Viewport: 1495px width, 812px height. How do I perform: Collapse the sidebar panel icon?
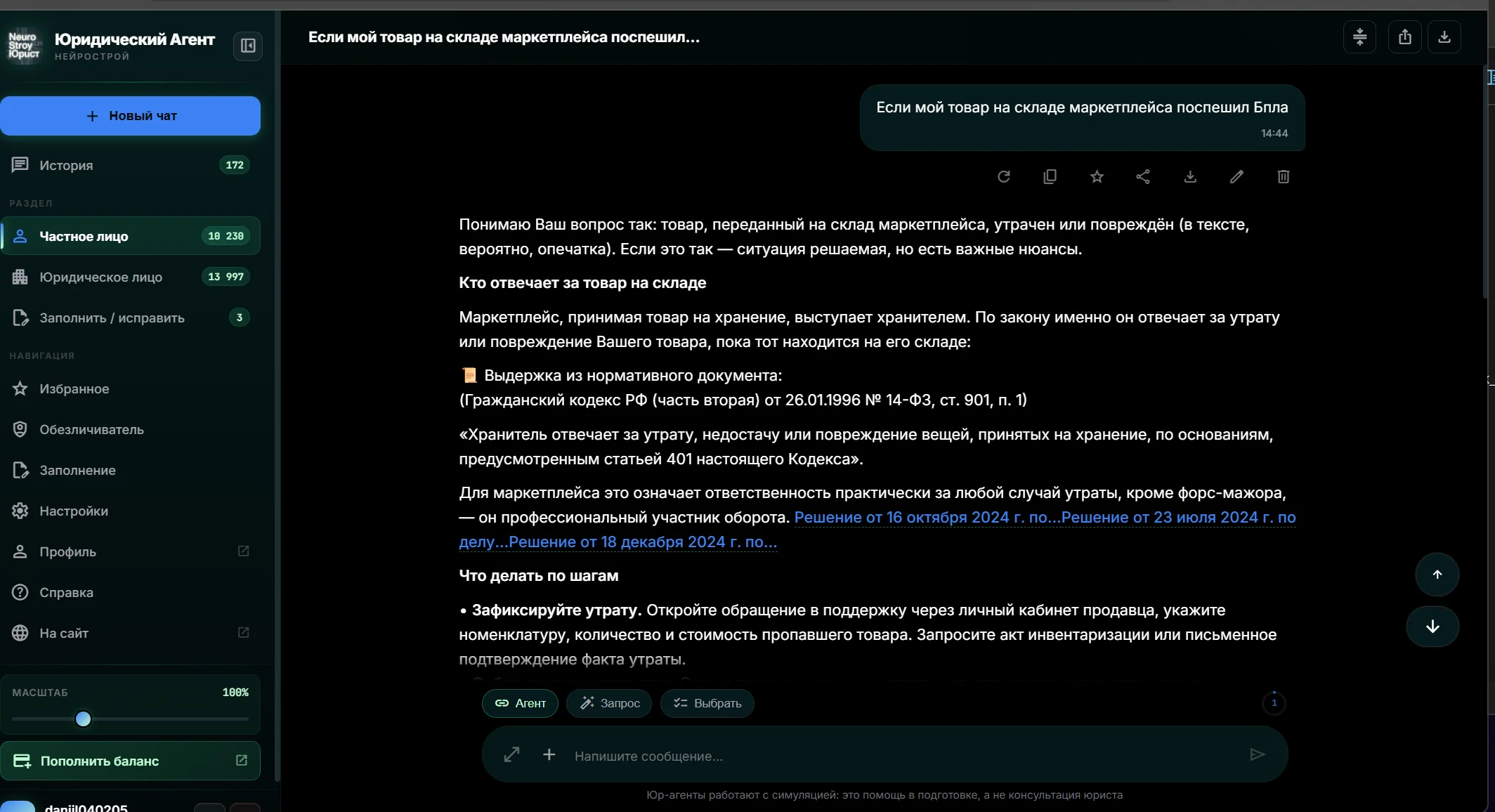pyautogui.click(x=247, y=46)
